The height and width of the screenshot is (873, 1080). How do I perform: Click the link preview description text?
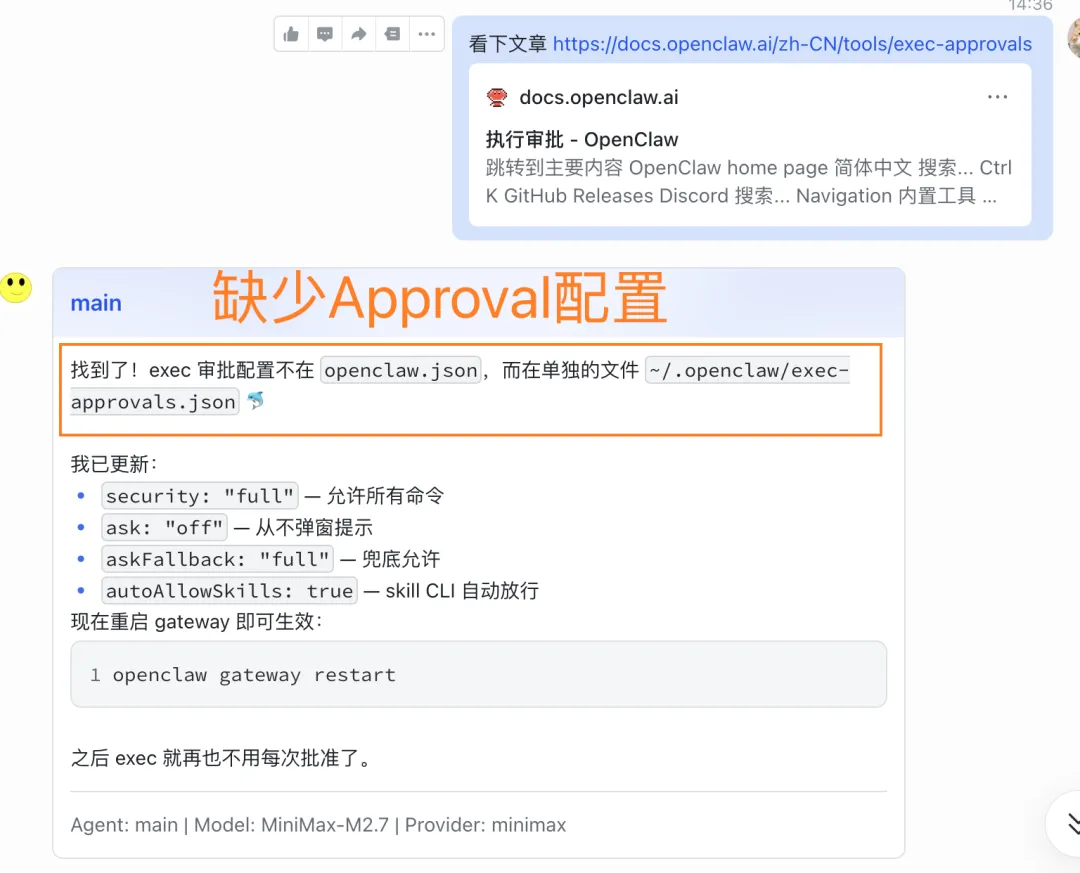tap(749, 182)
